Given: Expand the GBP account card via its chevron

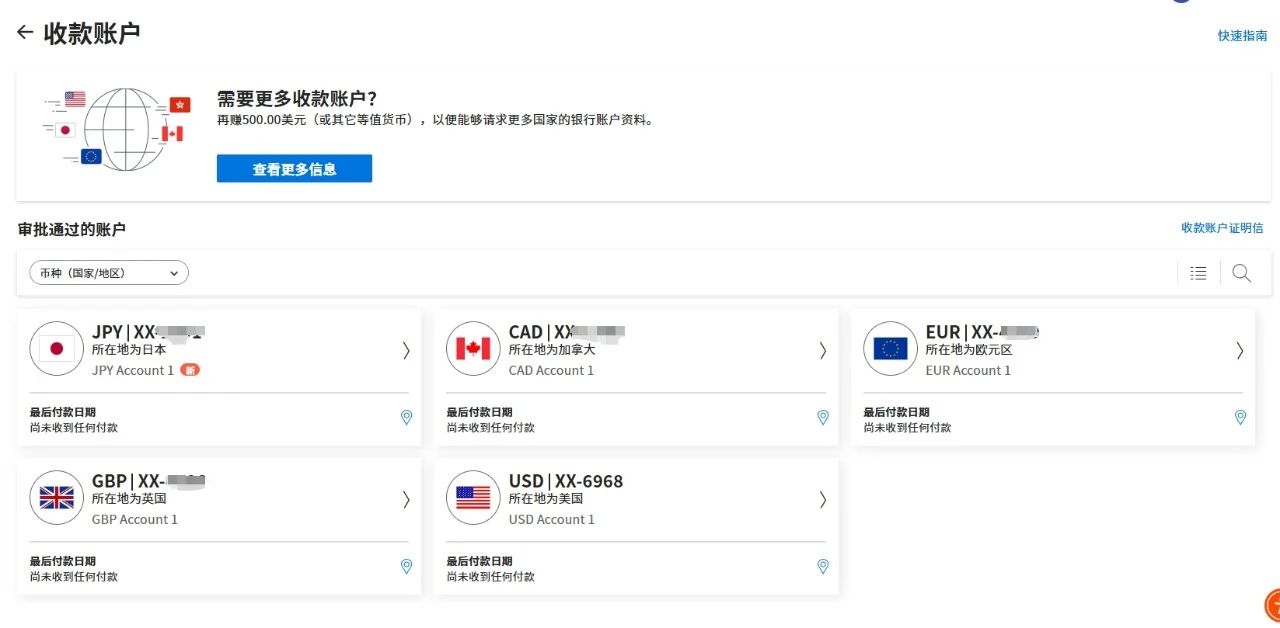Looking at the screenshot, I should 406,500.
